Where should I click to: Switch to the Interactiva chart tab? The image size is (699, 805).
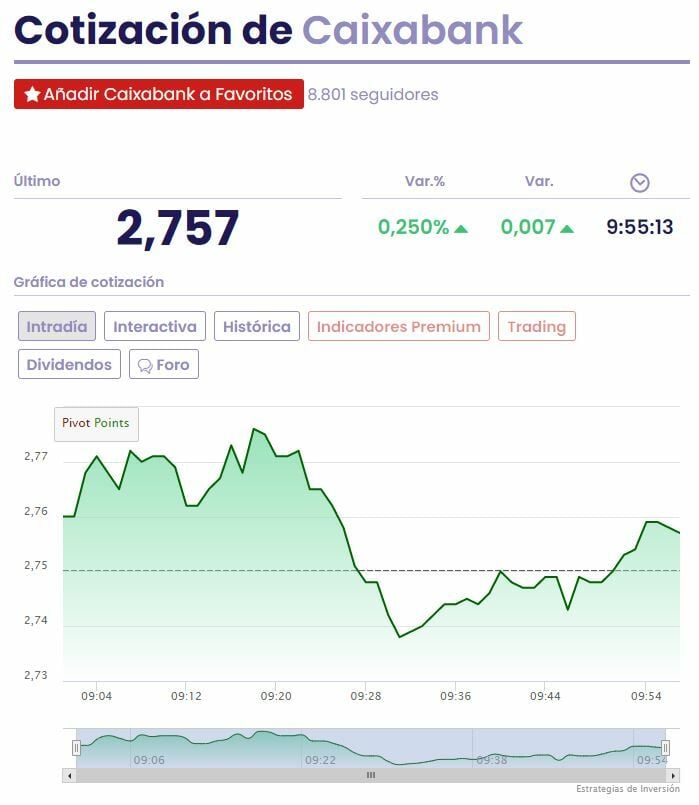[154, 326]
